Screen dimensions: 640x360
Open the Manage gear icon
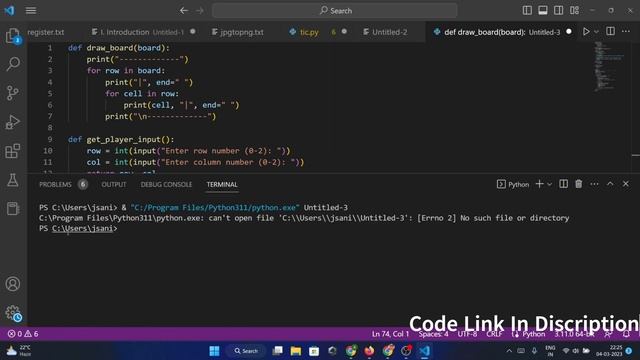(x=13, y=313)
